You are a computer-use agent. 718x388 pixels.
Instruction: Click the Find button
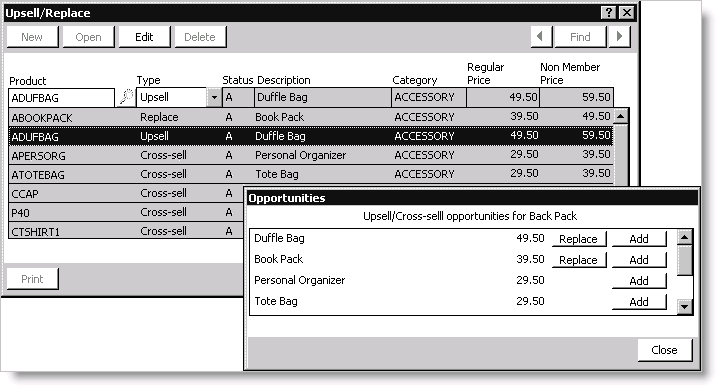580,37
